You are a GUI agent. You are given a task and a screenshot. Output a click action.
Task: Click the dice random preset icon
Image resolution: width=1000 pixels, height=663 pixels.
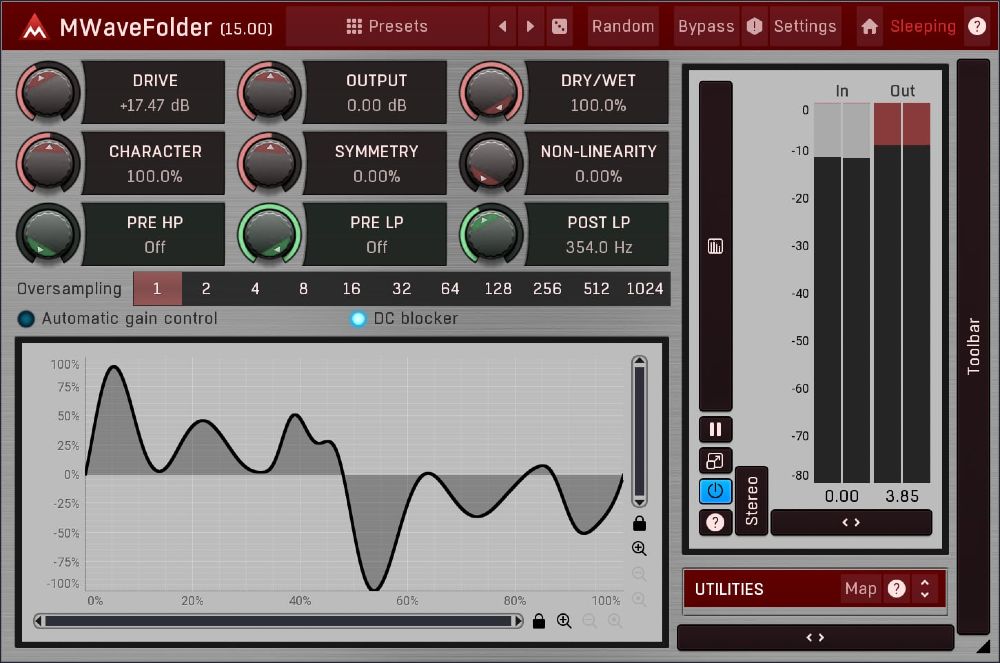(559, 26)
